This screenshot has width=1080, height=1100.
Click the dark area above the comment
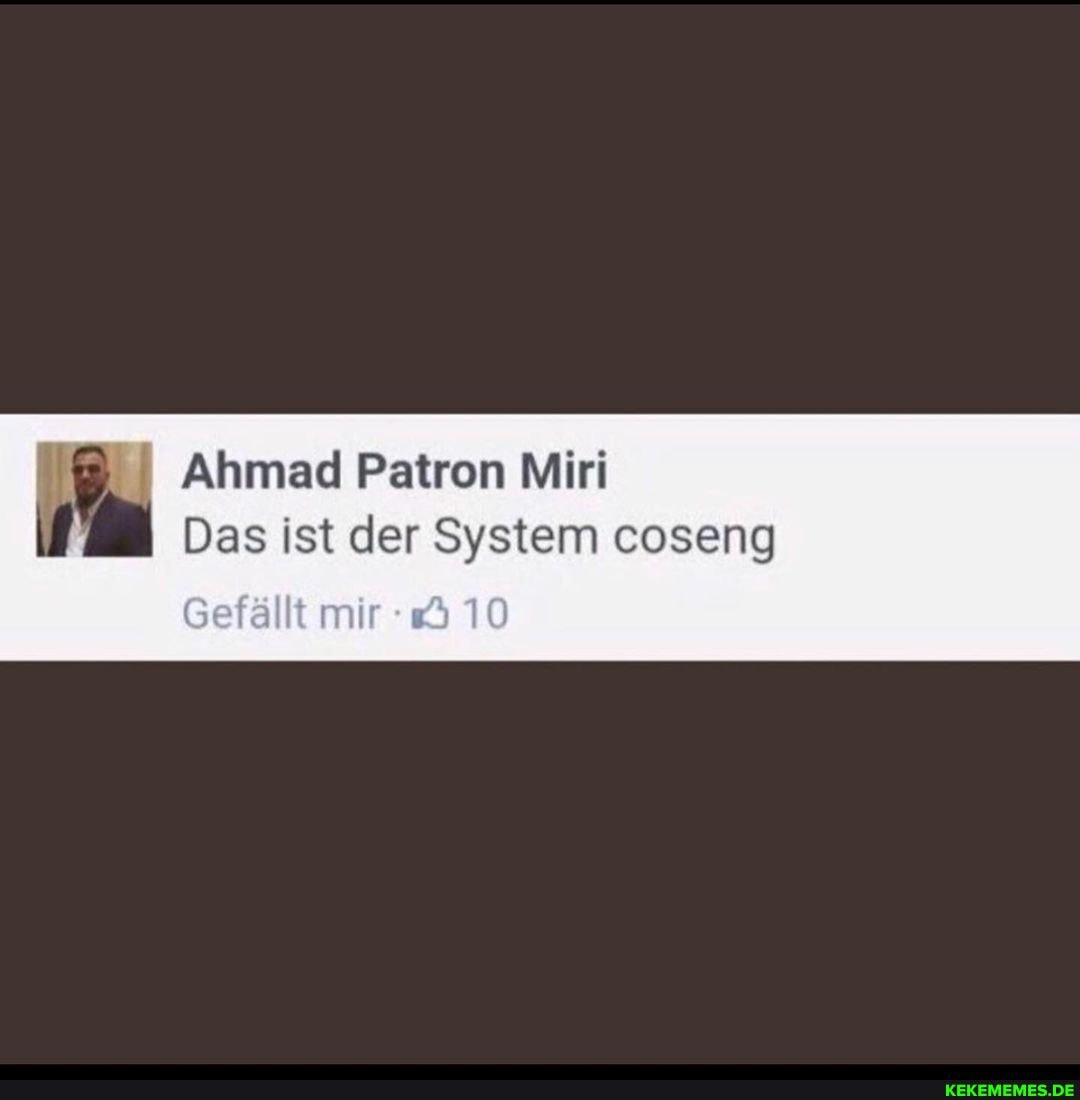(x=540, y=208)
